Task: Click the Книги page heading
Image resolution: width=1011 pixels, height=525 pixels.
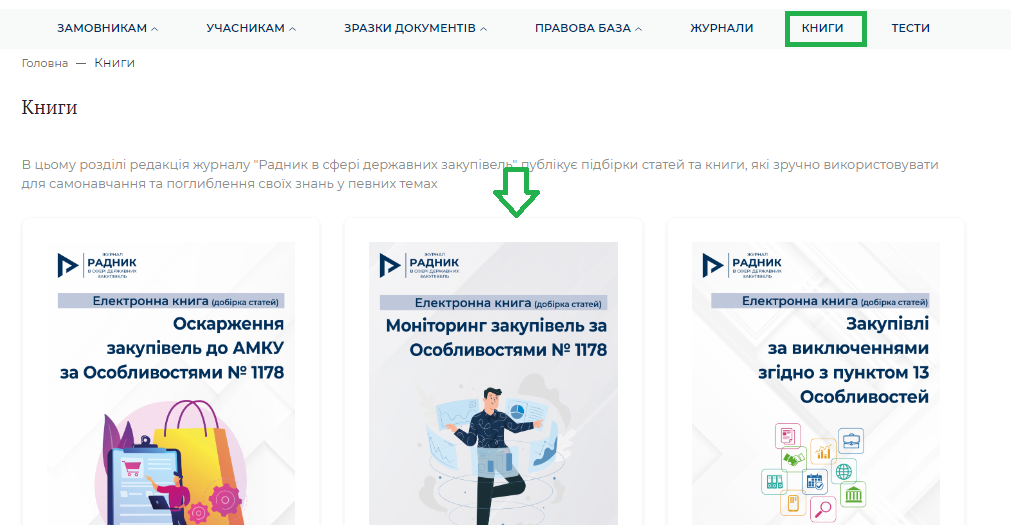Action: [x=49, y=107]
